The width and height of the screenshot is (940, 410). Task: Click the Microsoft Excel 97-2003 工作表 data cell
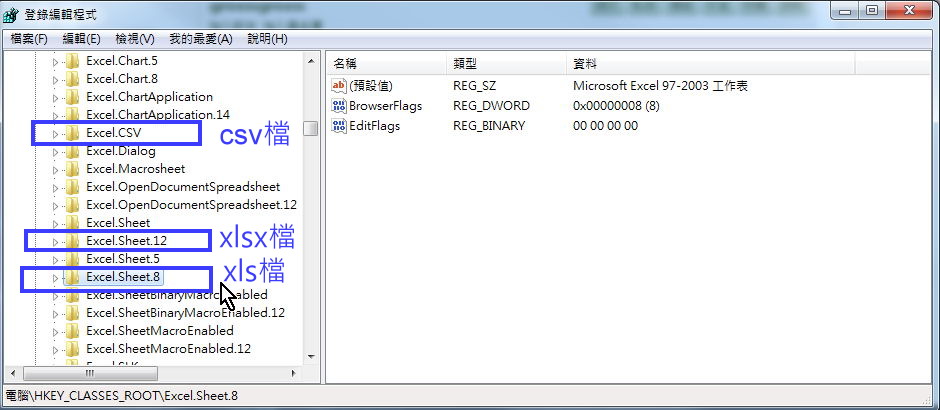point(660,86)
